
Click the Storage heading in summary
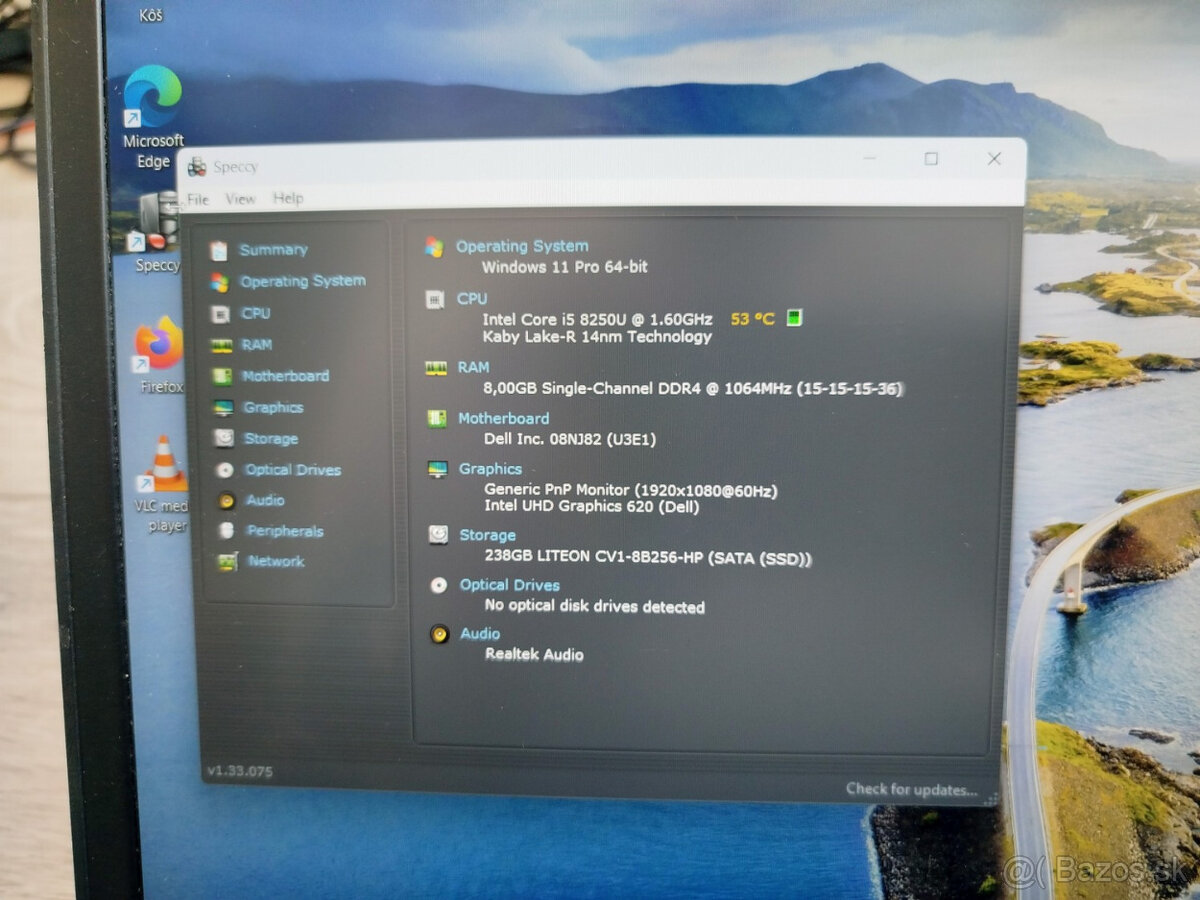(x=487, y=535)
